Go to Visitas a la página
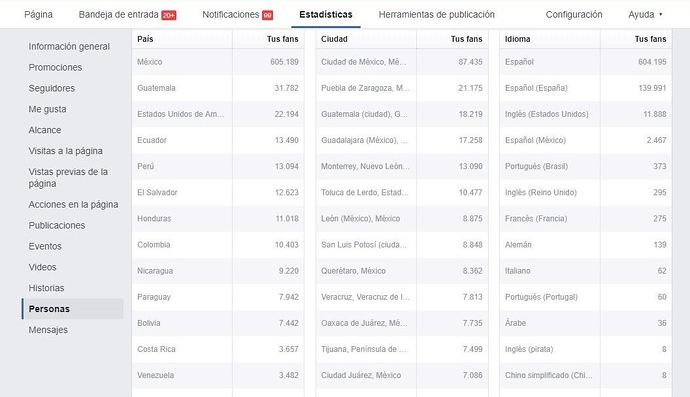The image size is (690, 397). pos(66,151)
